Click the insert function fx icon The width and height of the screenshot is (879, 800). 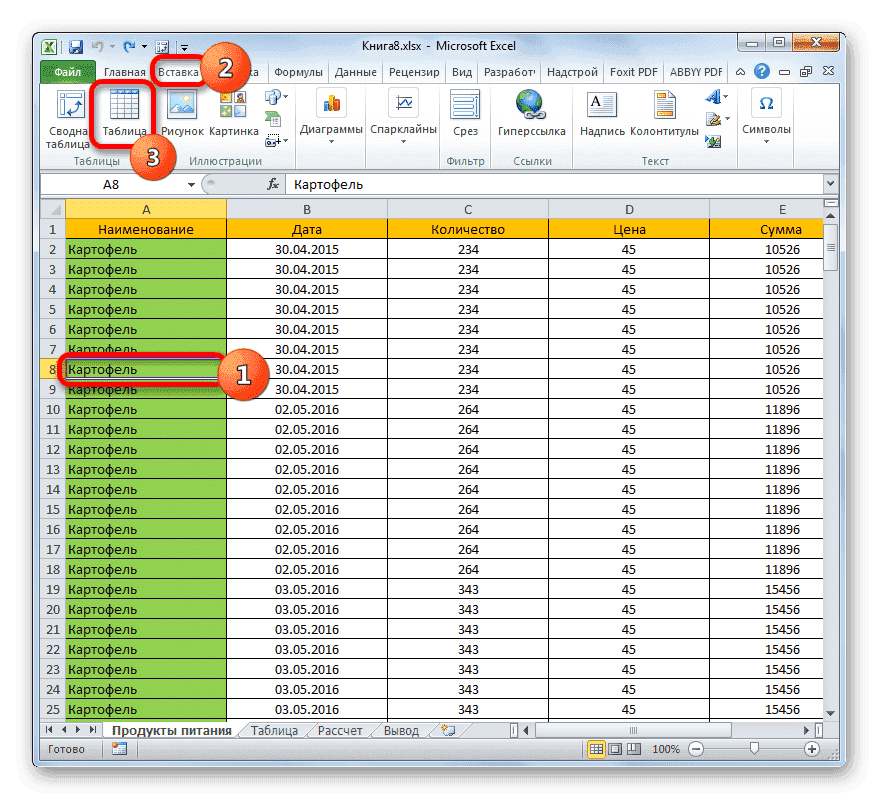coord(272,185)
